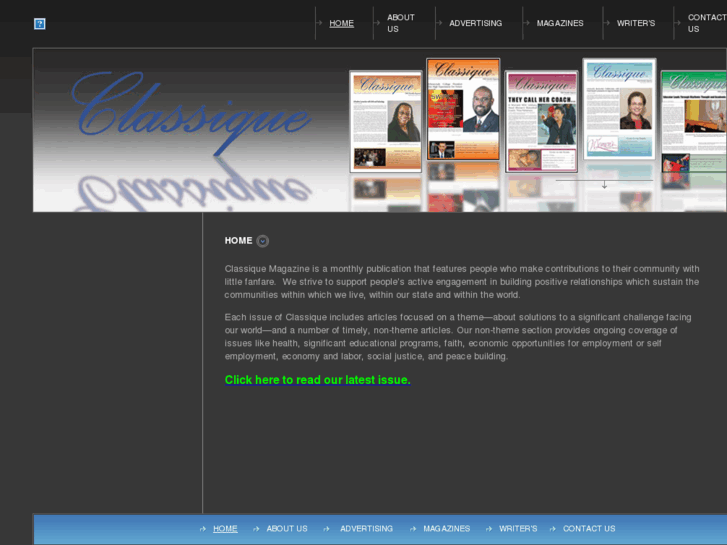Image resolution: width=727 pixels, height=545 pixels.
Task: Click the arrow icon before top CONTACT US
Action: 677,23
